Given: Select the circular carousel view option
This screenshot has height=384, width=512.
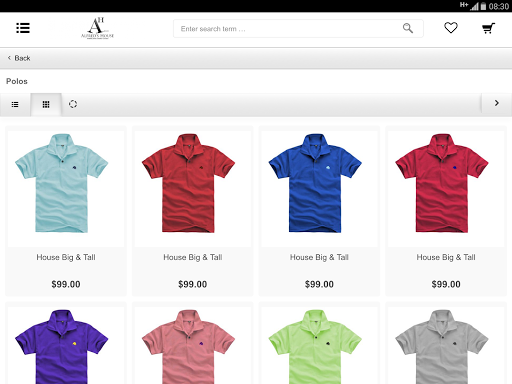Looking at the screenshot, I should coord(73,104).
